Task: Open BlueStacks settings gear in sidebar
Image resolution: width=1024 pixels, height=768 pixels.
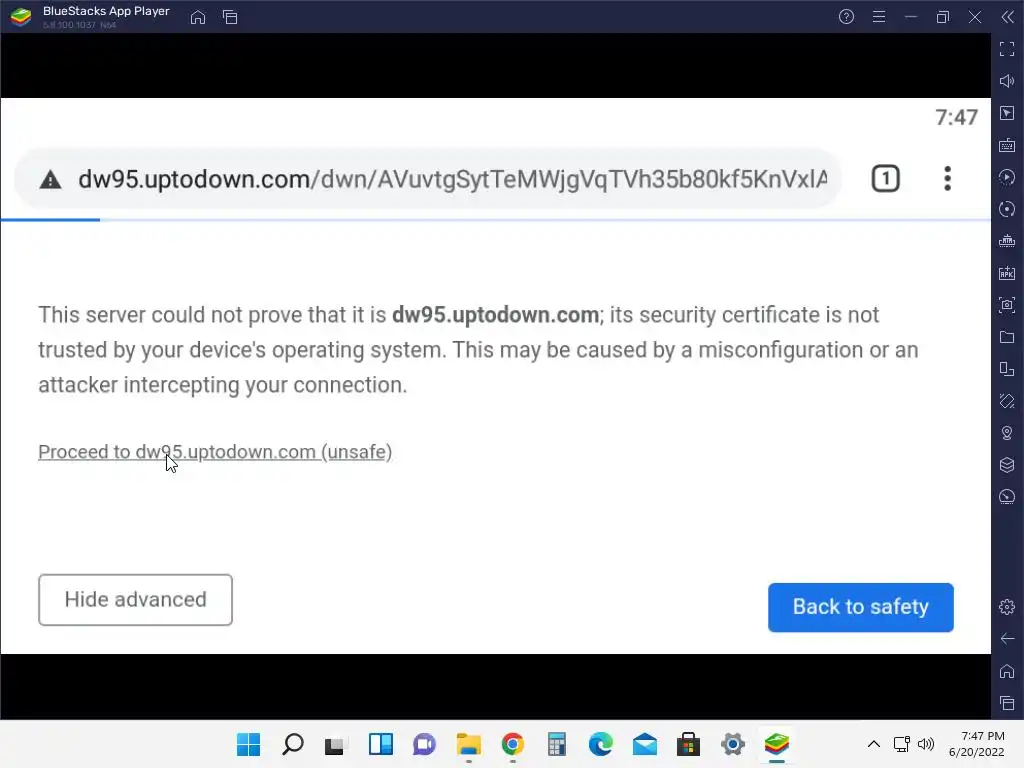Action: (1007, 607)
